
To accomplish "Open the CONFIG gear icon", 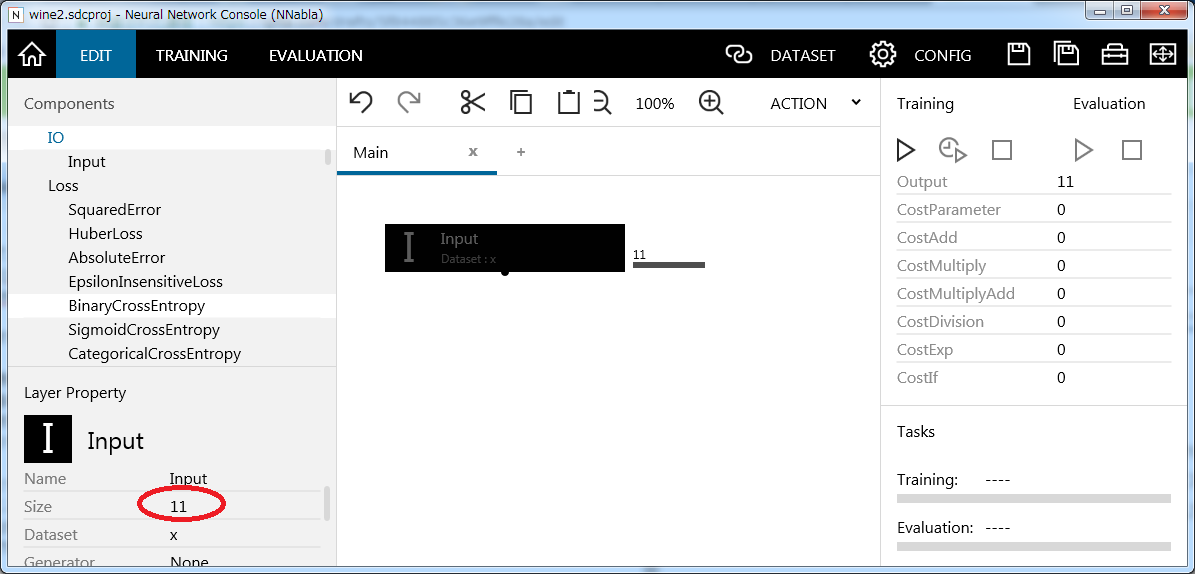I will (883, 55).
